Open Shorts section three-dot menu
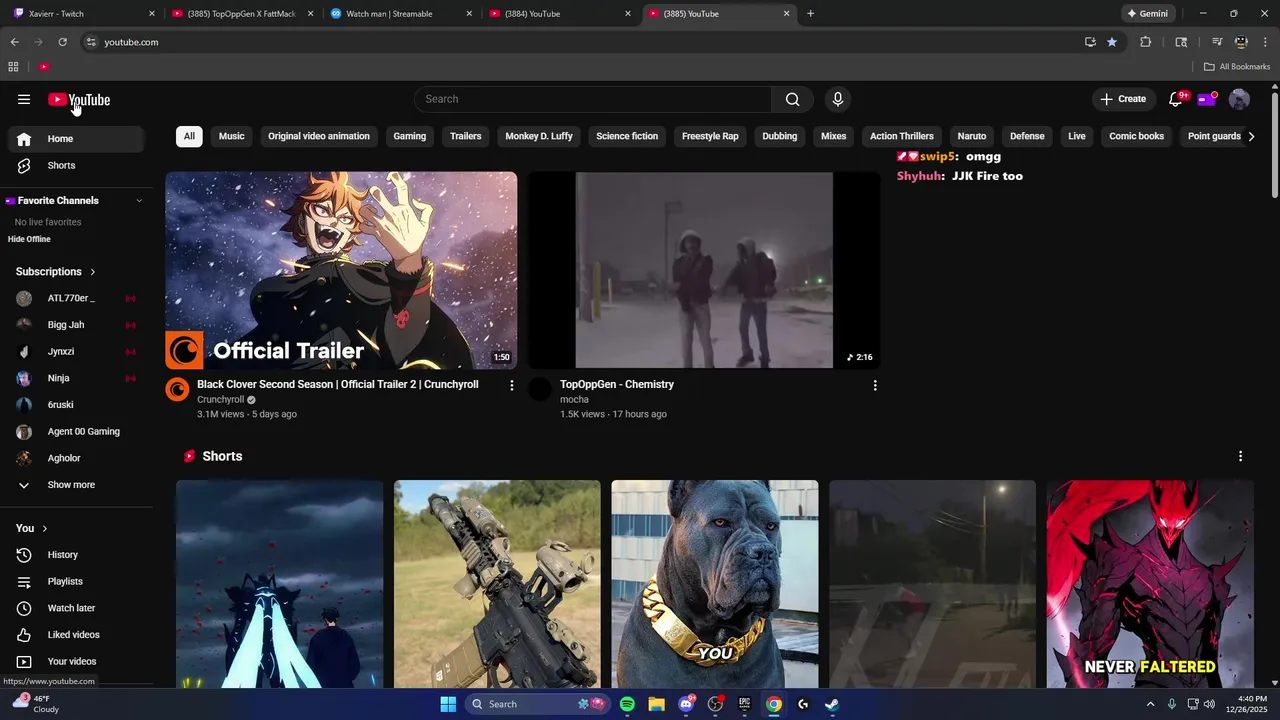 pos(1240,456)
